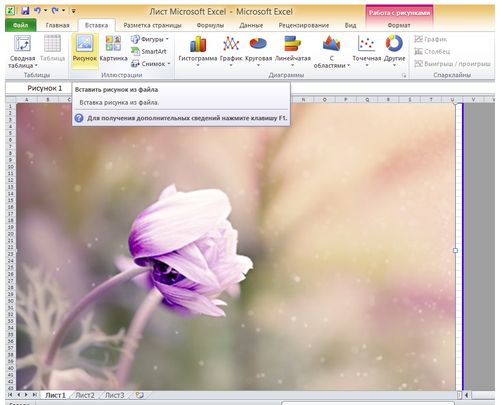Click the picture's right-middle sizing handle
The width and height of the screenshot is (500, 405).
point(455,250)
